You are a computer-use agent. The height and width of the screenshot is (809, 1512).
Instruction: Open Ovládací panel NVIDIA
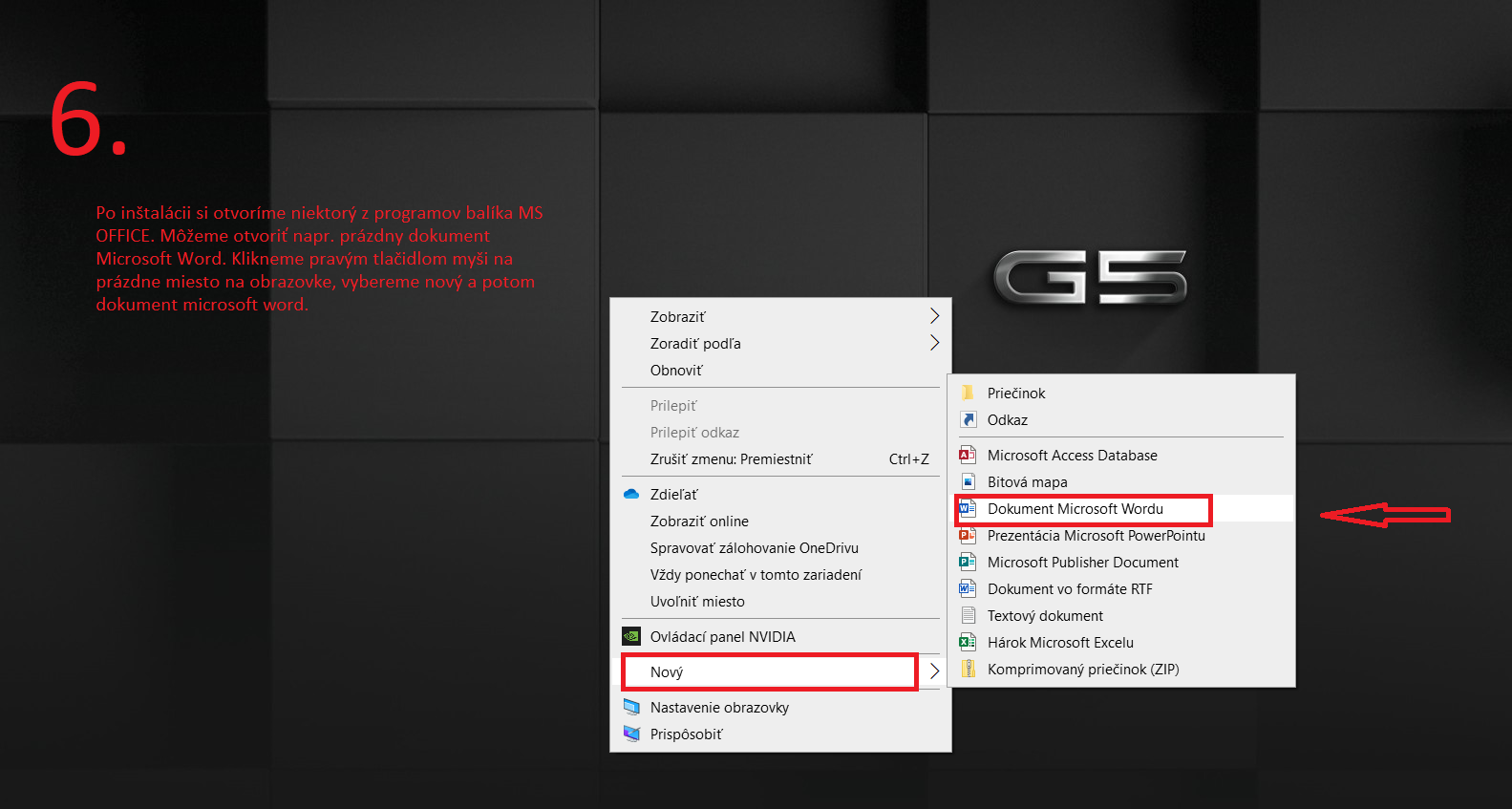(x=780, y=636)
